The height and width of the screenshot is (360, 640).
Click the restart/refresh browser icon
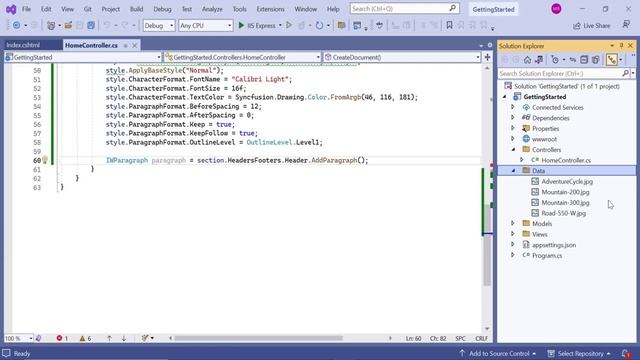(319, 25)
